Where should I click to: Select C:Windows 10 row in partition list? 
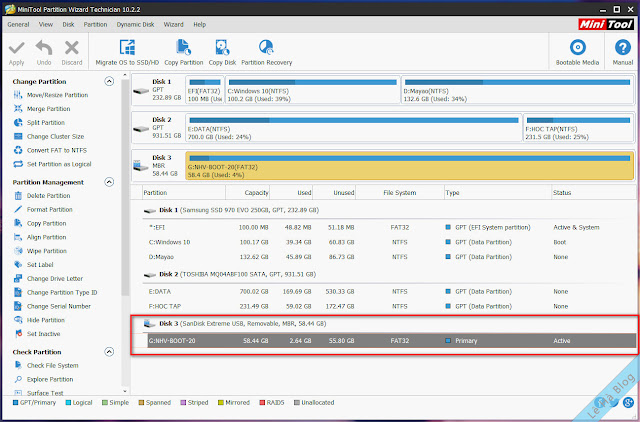coord(390,242)
